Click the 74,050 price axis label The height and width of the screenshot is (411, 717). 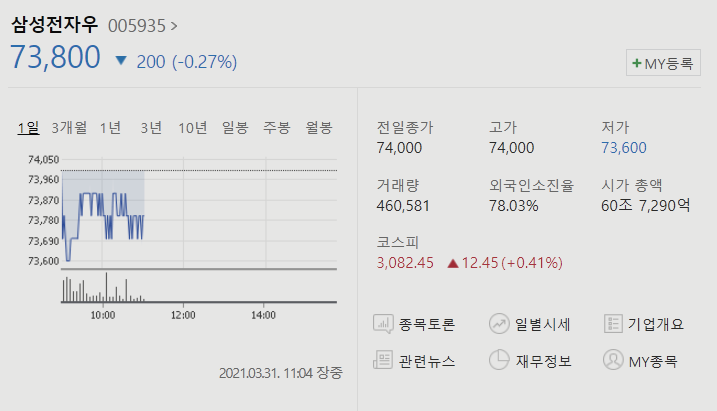[x=43, y=160]
